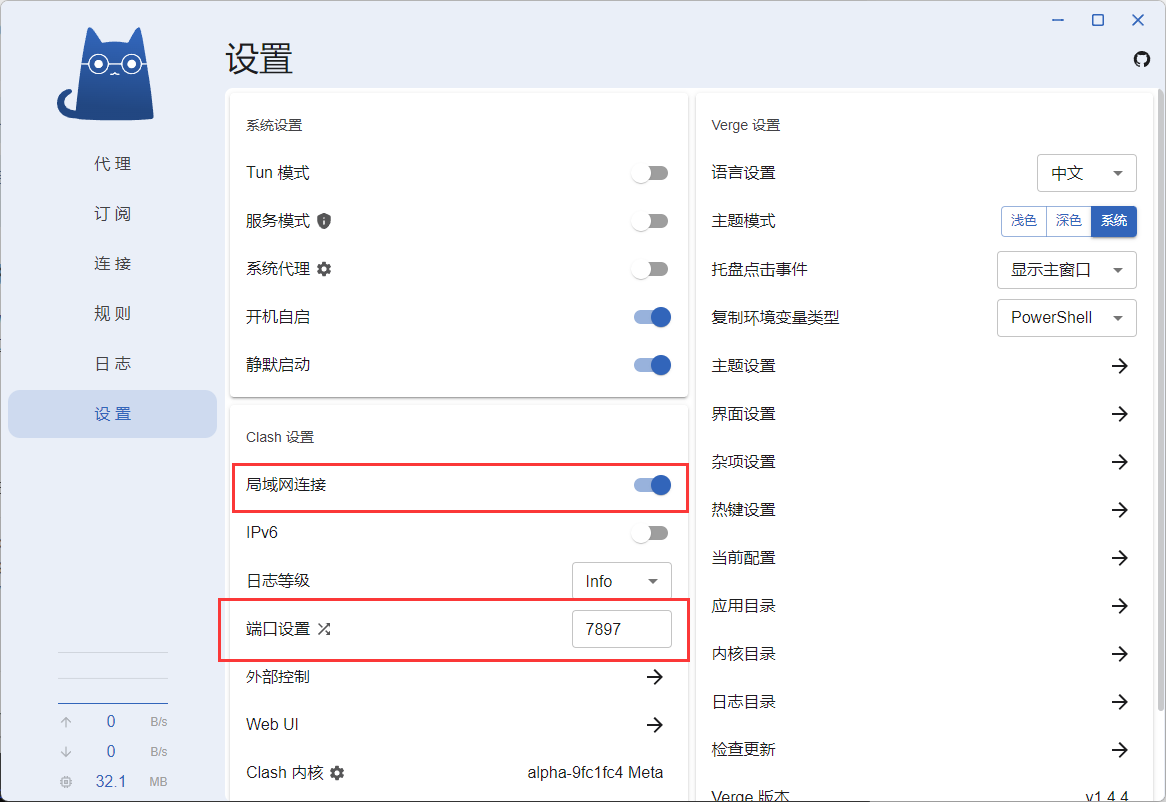Viewport: 1166px width, 802px height.
Task: Select the 深色 dark theme button
Action: pos(1068,221)
